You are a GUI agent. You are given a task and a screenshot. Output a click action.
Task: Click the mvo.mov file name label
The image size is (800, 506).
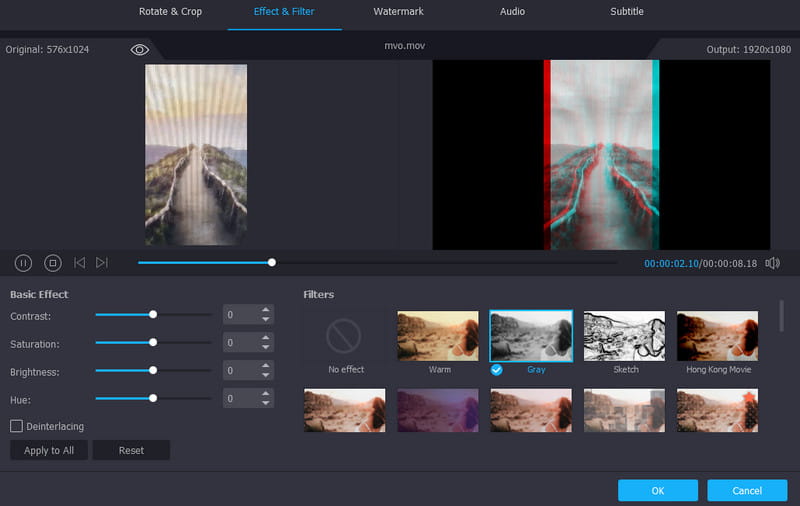coord(405,46)
